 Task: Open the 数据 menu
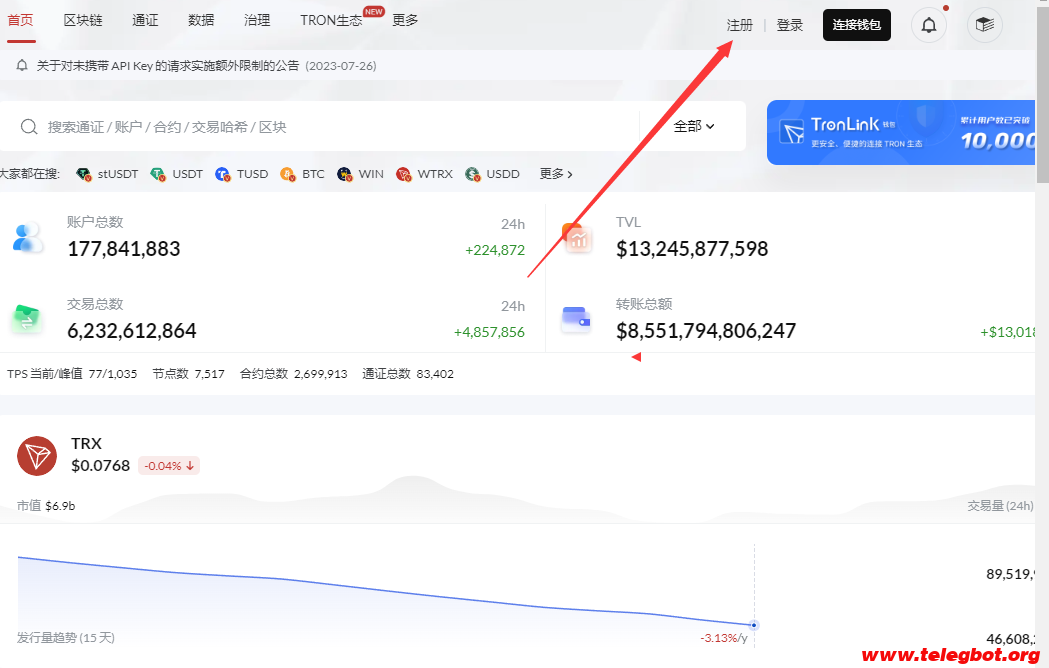coord(201,20)
